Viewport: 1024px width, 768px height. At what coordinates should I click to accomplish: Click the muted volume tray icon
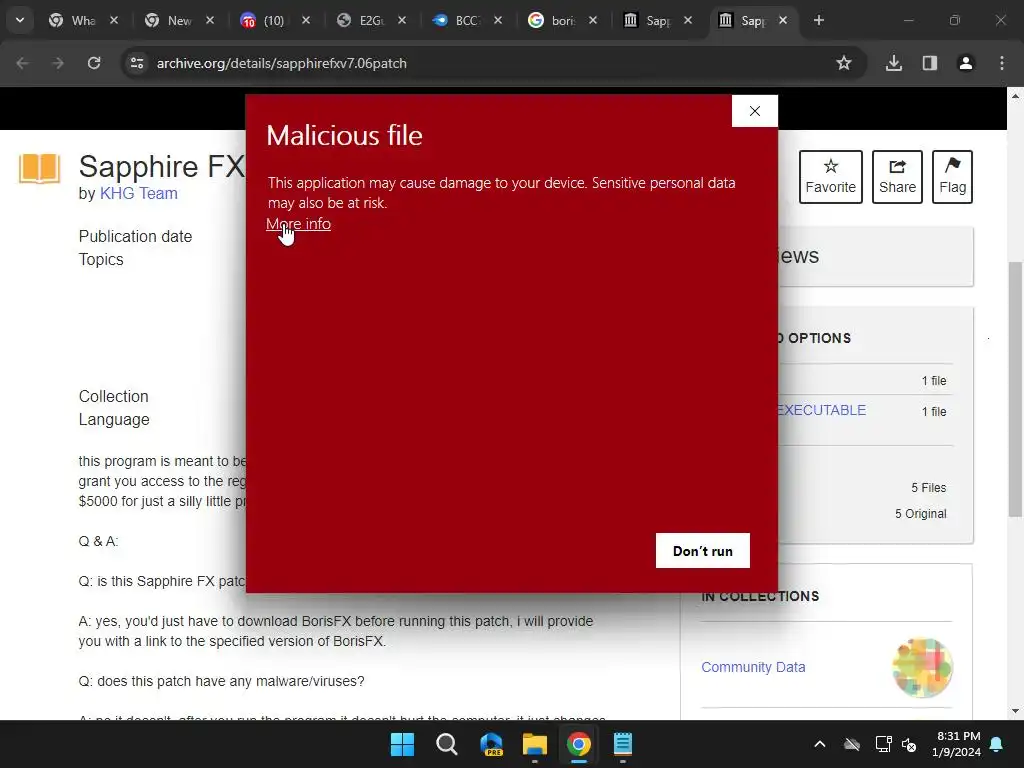click(x=909, y=744)
